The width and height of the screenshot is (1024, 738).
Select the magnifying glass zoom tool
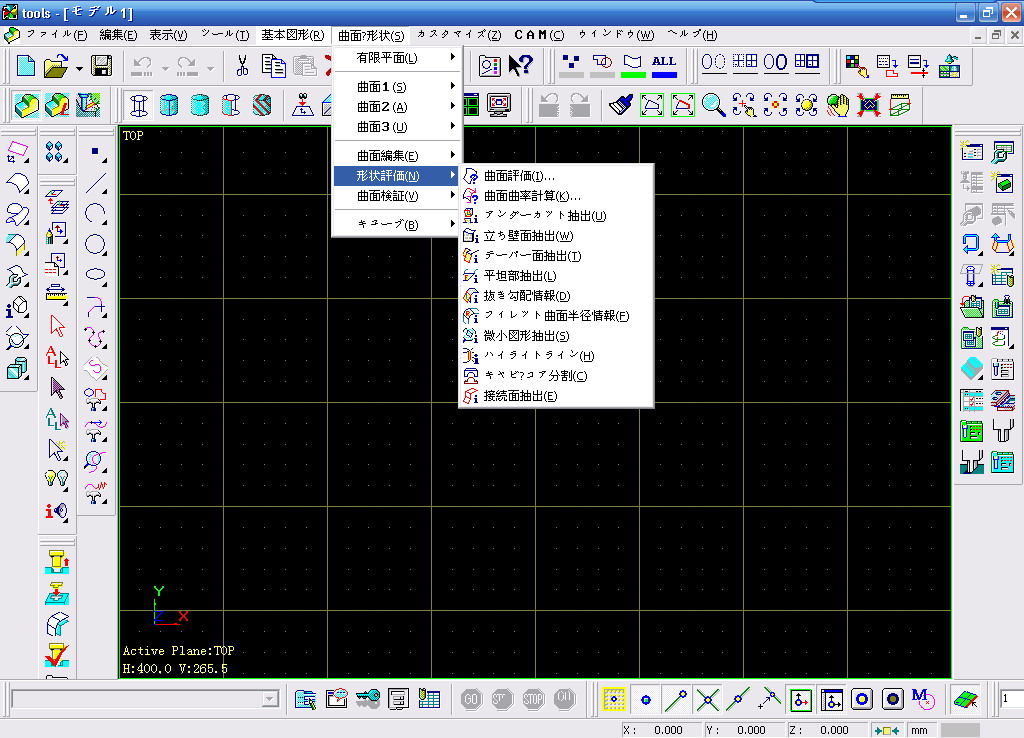713,104
